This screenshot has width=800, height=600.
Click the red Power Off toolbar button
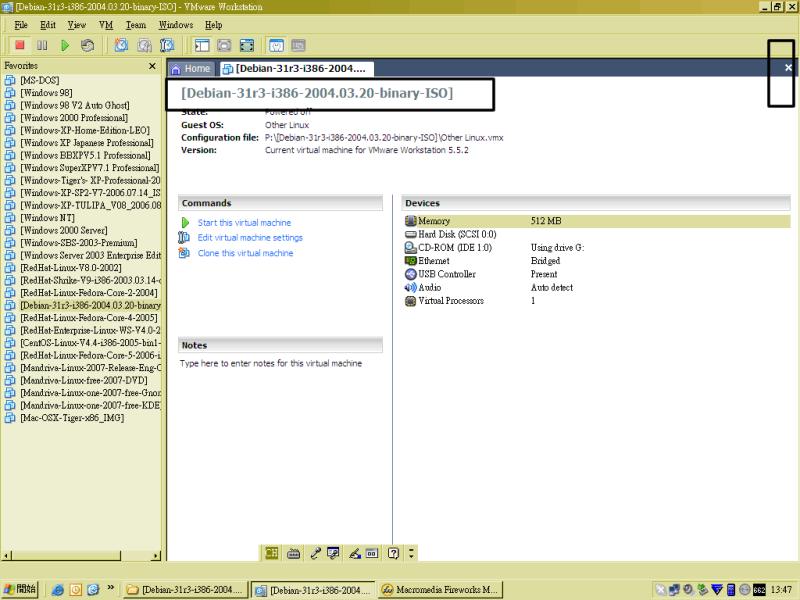(x=20, y=45)
